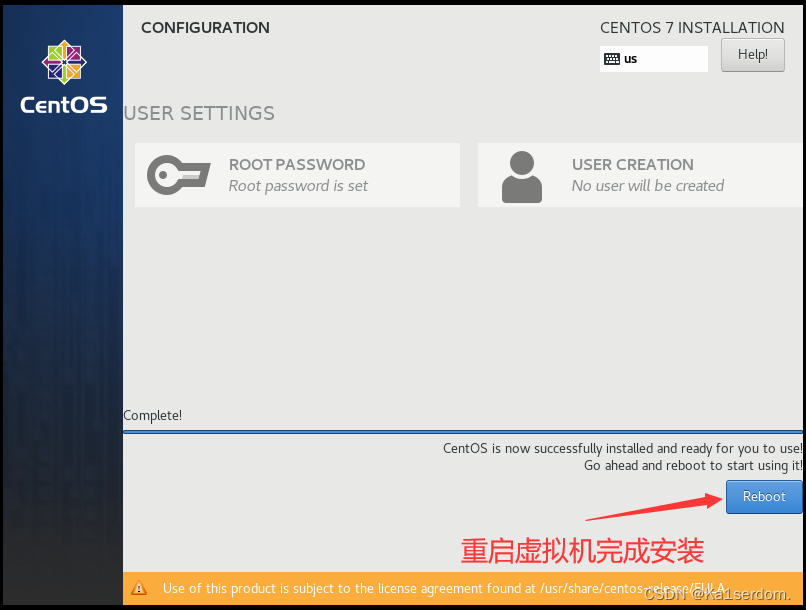The image size is (806, 610).
Task: Click the CentOS wordmark in sidebar
Action: 64,105
